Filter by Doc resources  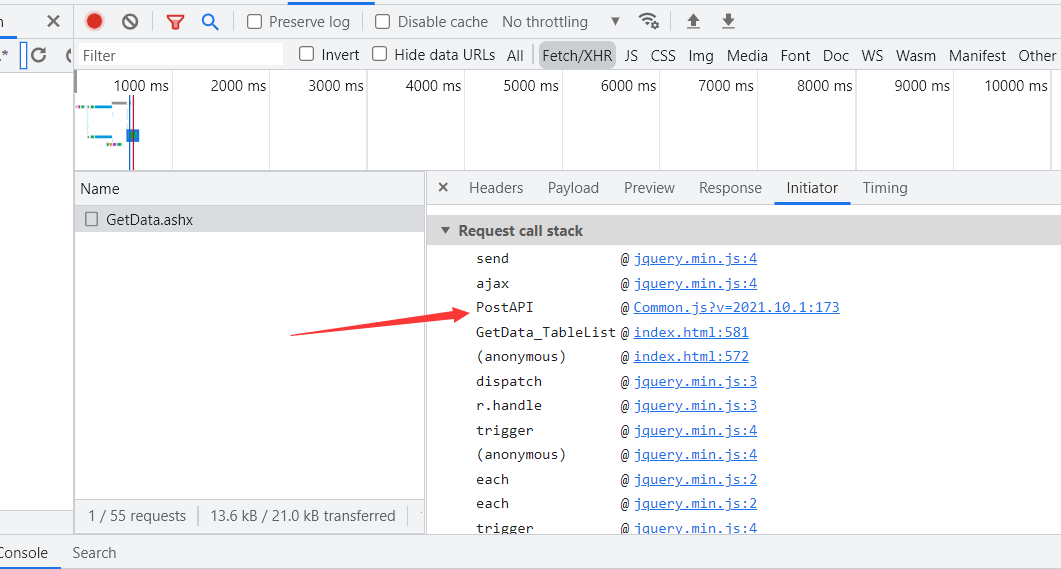tap(836, 55)
